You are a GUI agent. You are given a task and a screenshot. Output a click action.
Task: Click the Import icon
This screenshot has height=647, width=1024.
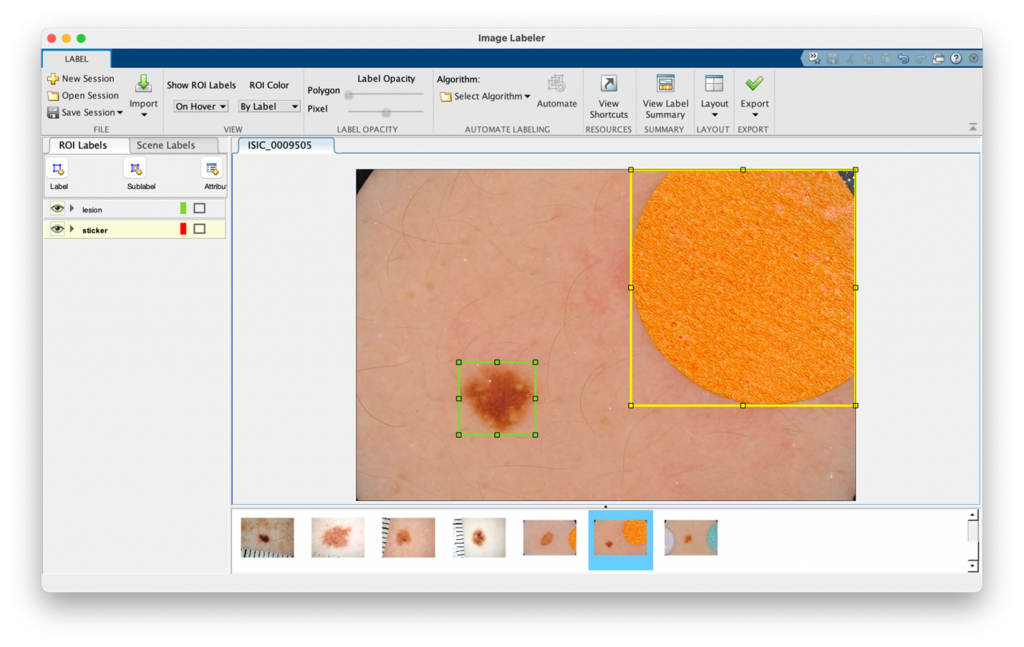click(x=143, y=84)
